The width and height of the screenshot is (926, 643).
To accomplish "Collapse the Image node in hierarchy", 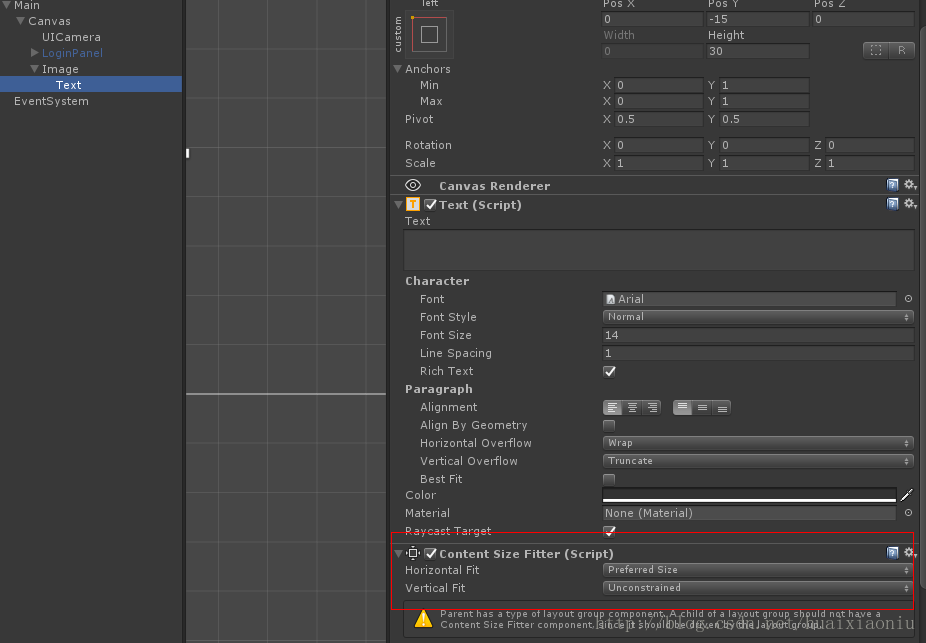I will [x=34, y=68].
